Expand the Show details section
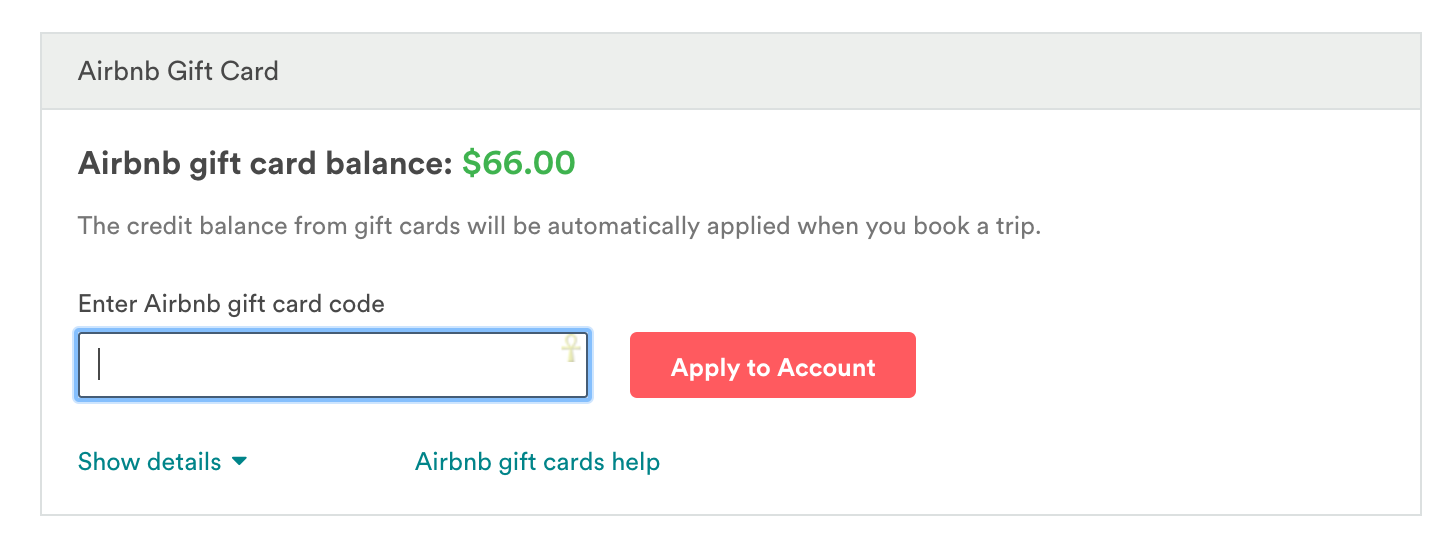The image size is (1450, 550). pyautogui.click(x=150, y=462)
